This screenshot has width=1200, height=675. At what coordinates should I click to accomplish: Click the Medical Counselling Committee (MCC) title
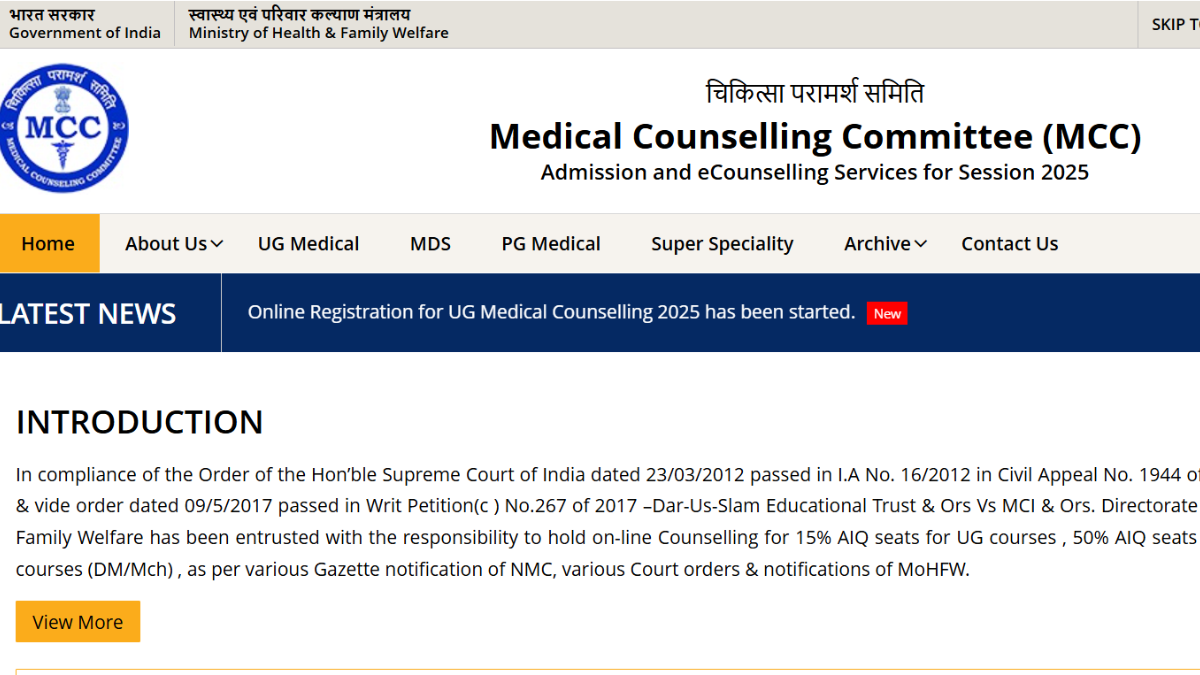pos(814,136)
